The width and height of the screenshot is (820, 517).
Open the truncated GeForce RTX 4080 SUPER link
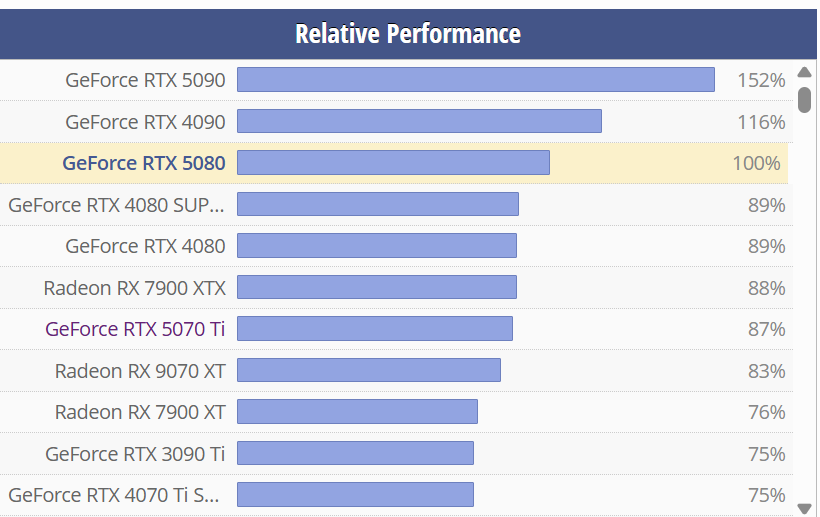(117, 205)
